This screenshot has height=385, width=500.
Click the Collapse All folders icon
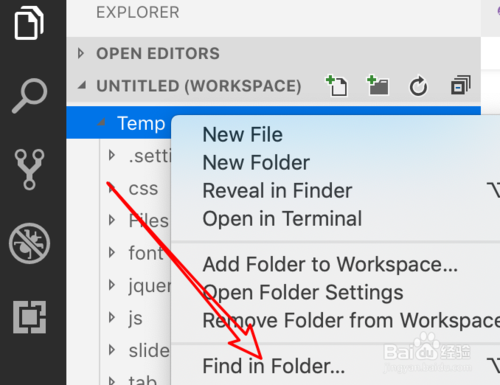tap(460, 85)
